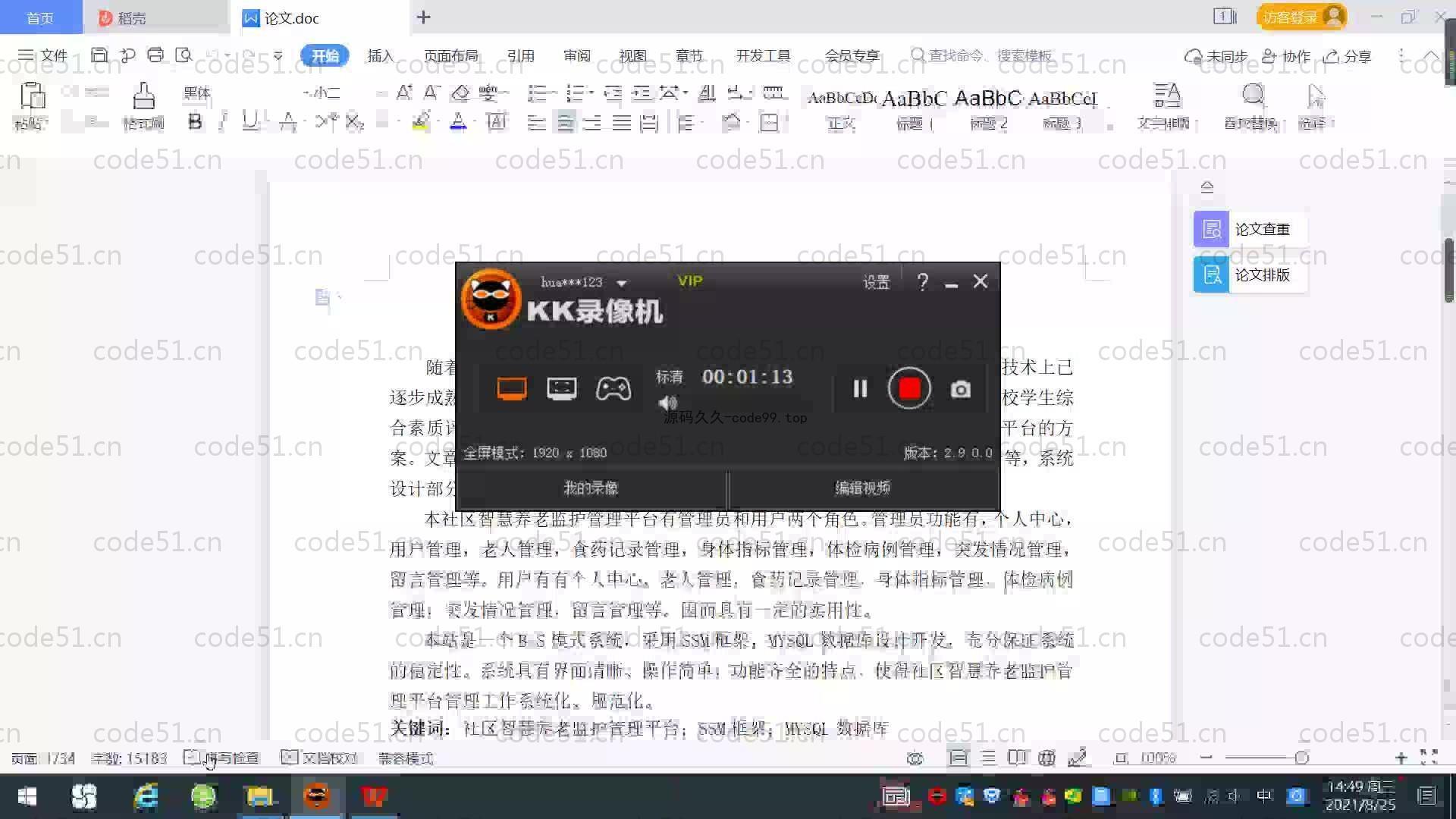Click the paste clipboard icon
Image resolution: width=1456 pixels, height=819 pixels.
31,96
